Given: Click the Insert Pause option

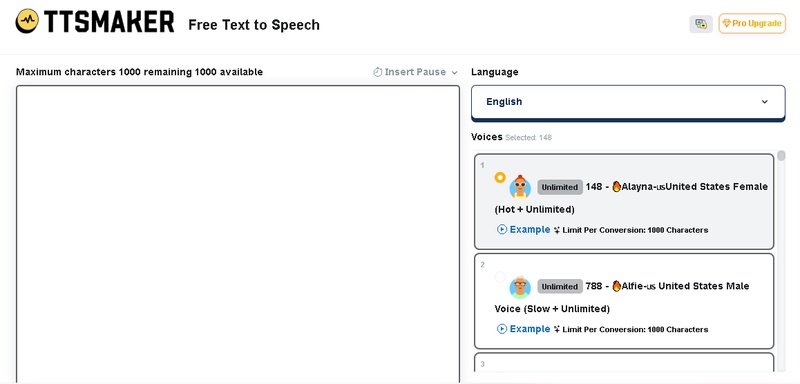Looking at the screenshot, I should [x=415, y=72].
